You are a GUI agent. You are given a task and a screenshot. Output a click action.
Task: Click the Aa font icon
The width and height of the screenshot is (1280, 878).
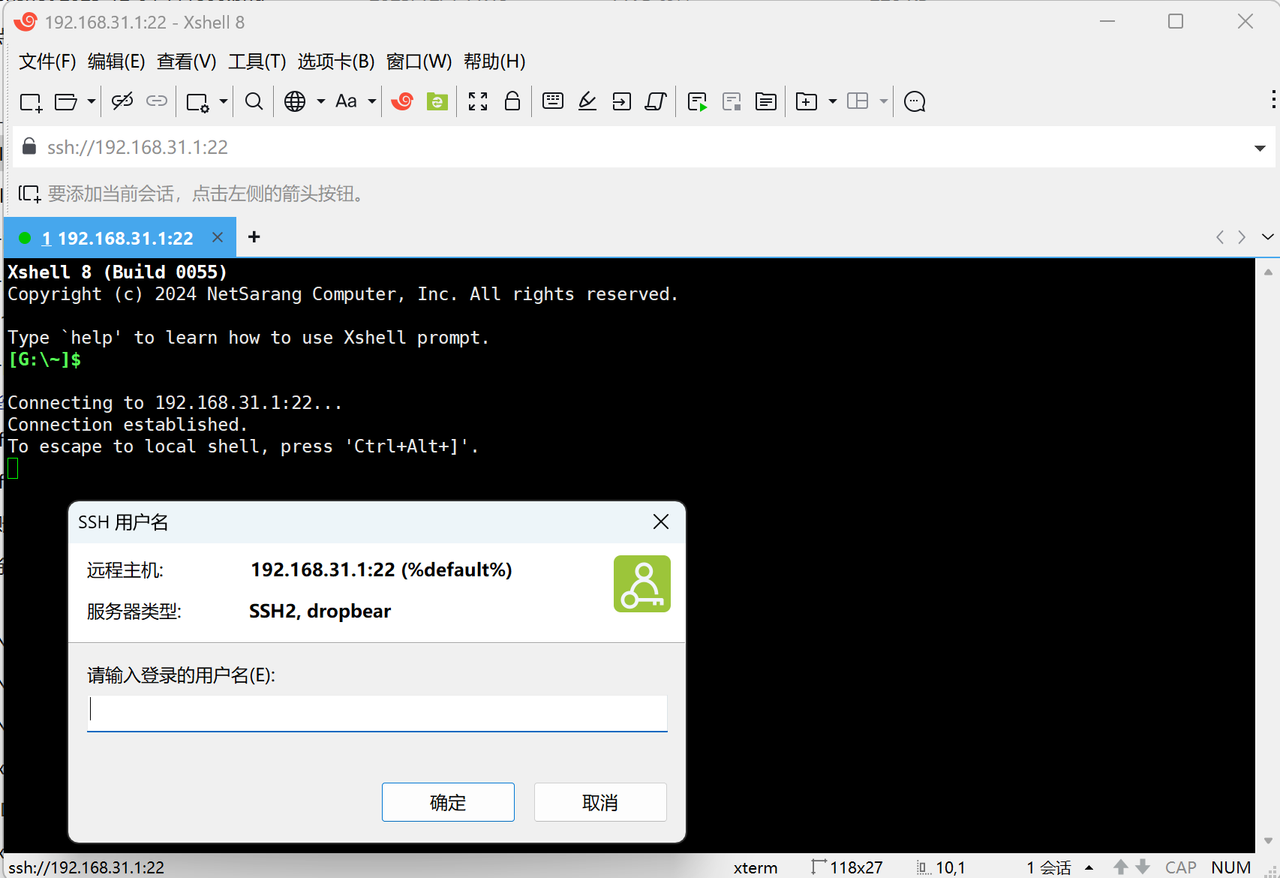coord(346,101)
